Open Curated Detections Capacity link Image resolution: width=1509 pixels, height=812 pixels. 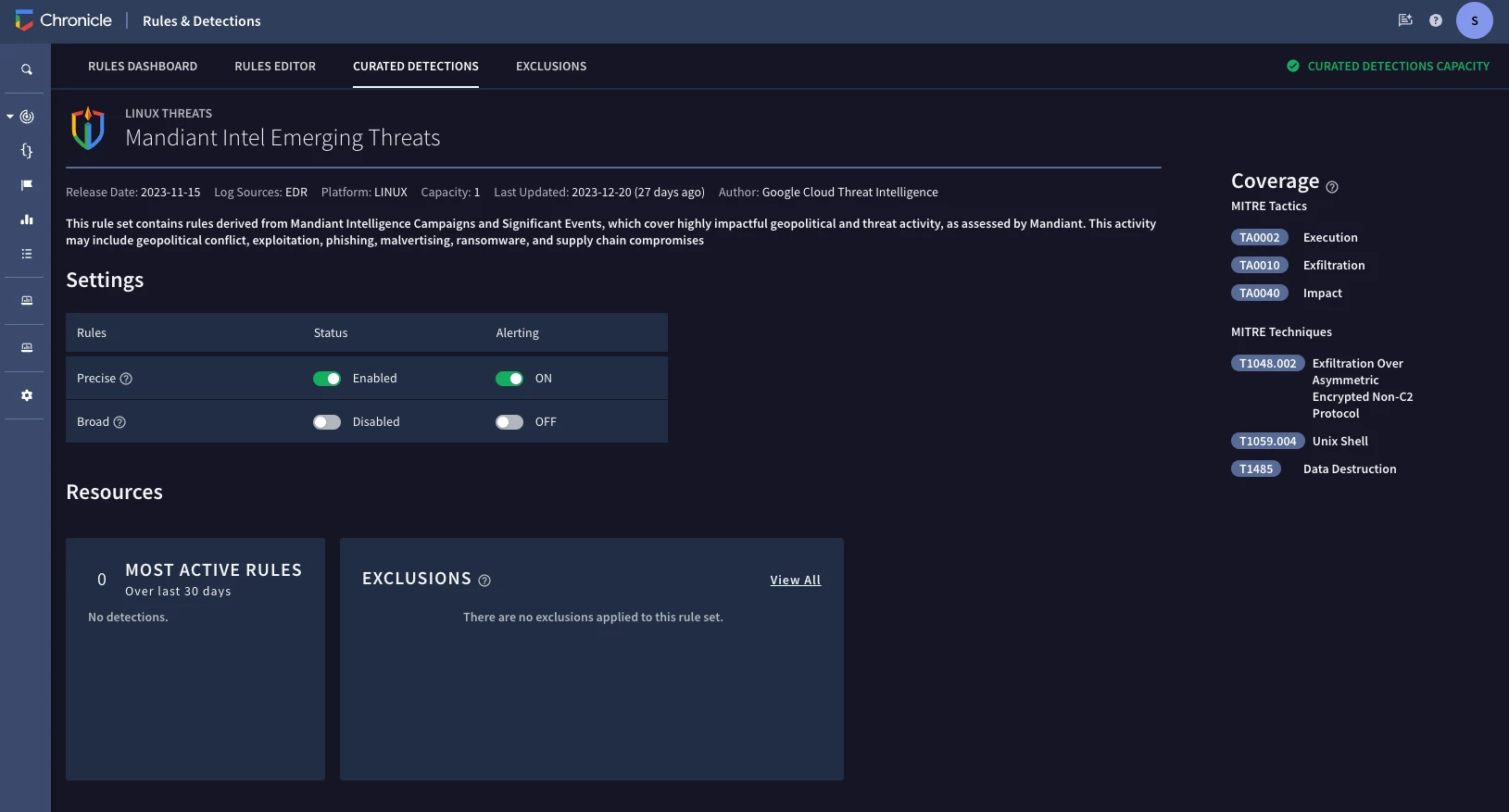1398,67
